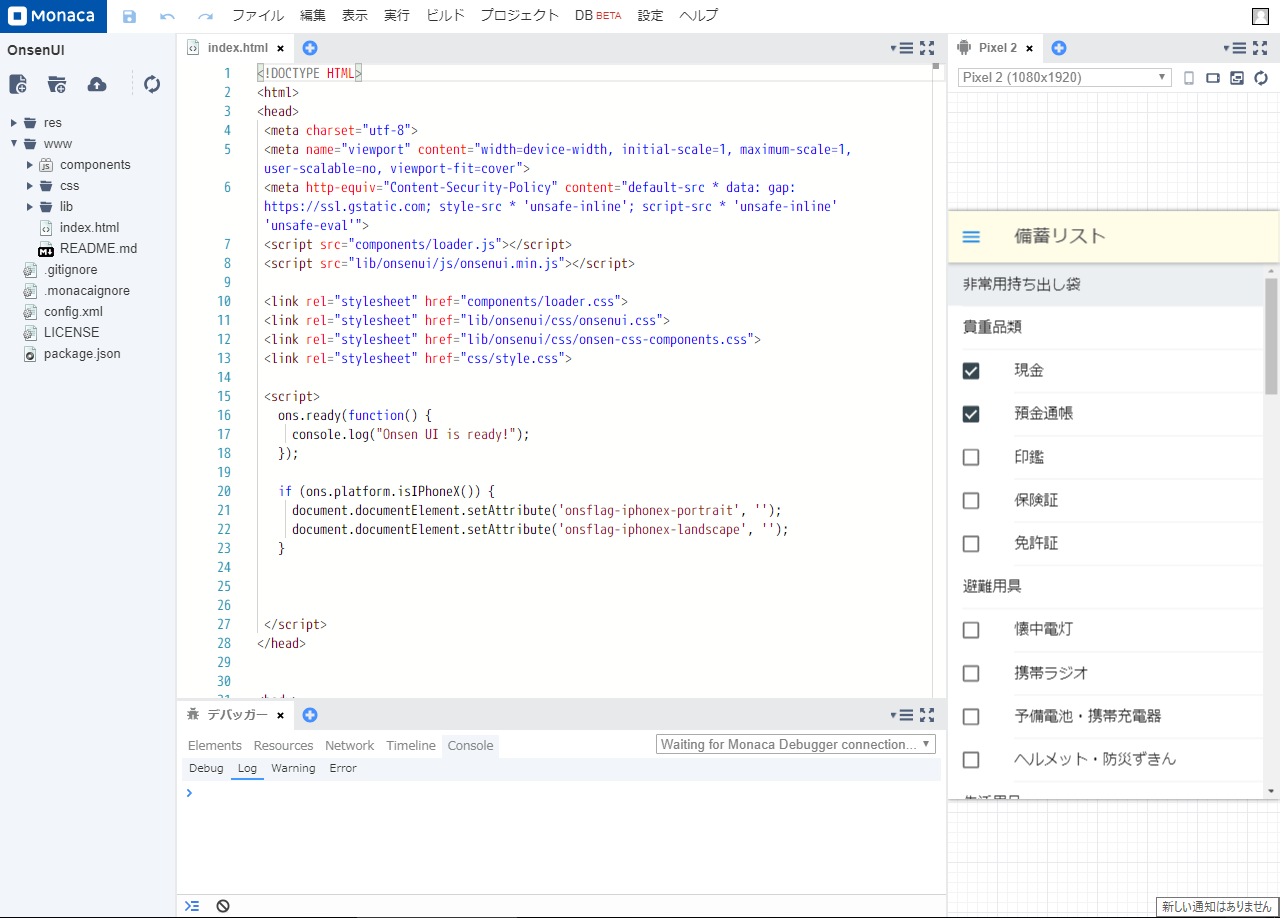The image size is (1280, 918).
Task: Expand the res folder
Action: tap(14, 123)
